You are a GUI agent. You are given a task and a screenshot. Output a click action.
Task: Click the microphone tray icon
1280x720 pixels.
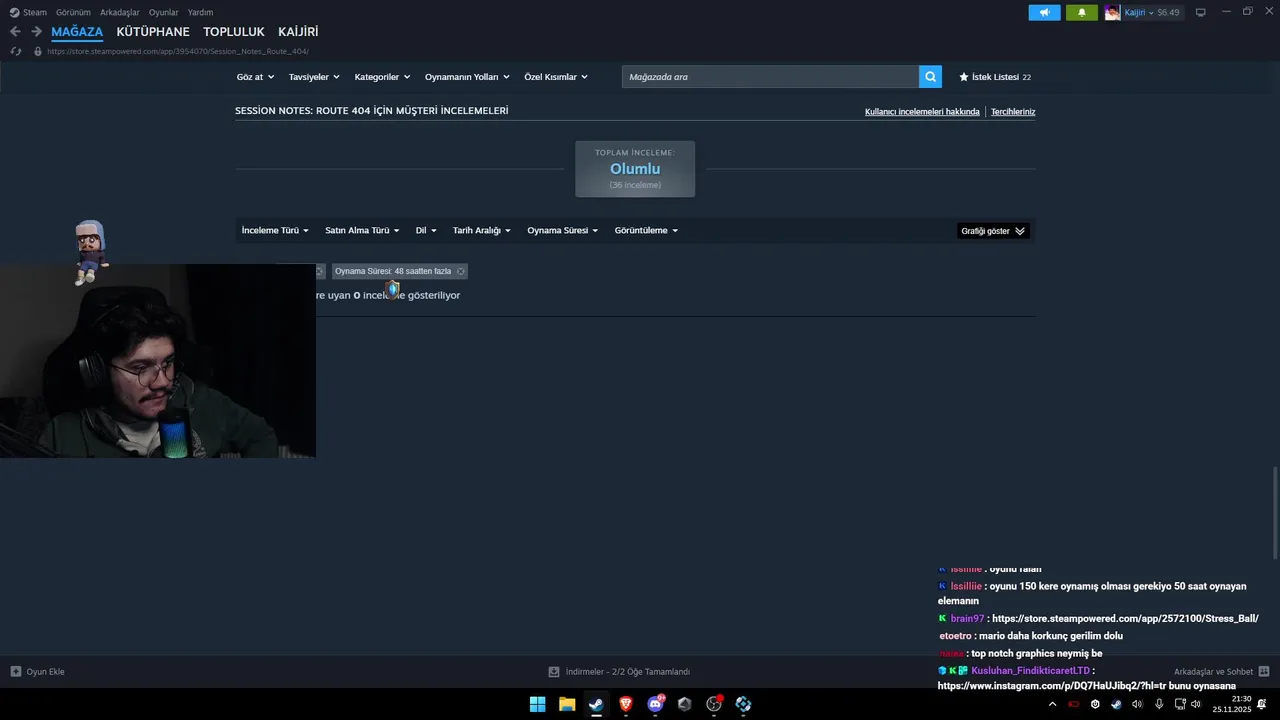point(1159,704)
